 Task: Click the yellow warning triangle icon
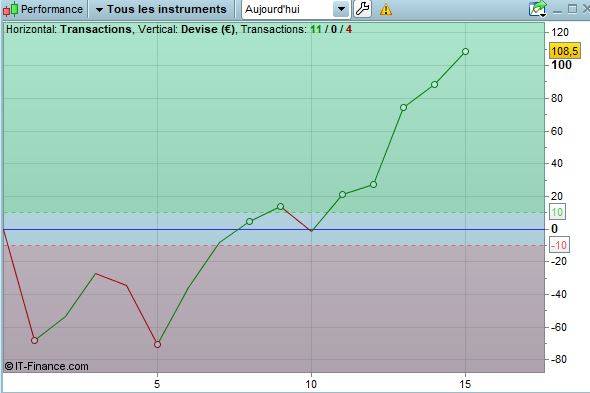[386, 9]
